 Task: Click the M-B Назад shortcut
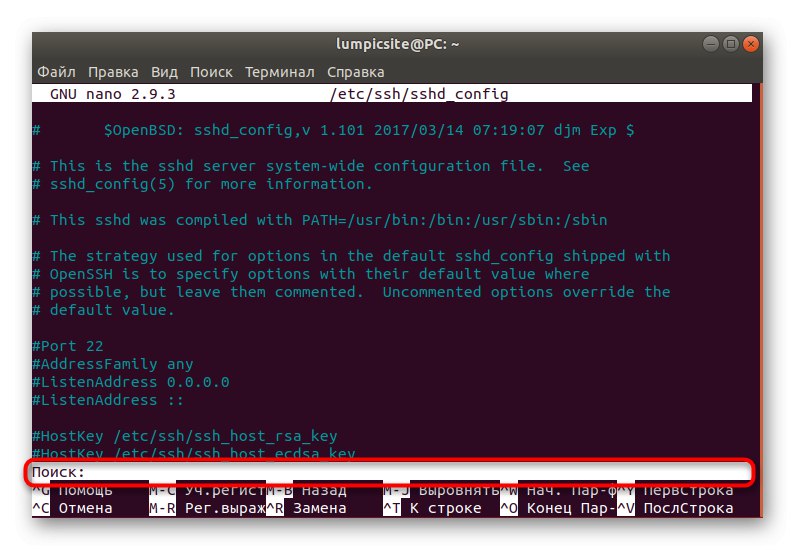pos(307,490)
